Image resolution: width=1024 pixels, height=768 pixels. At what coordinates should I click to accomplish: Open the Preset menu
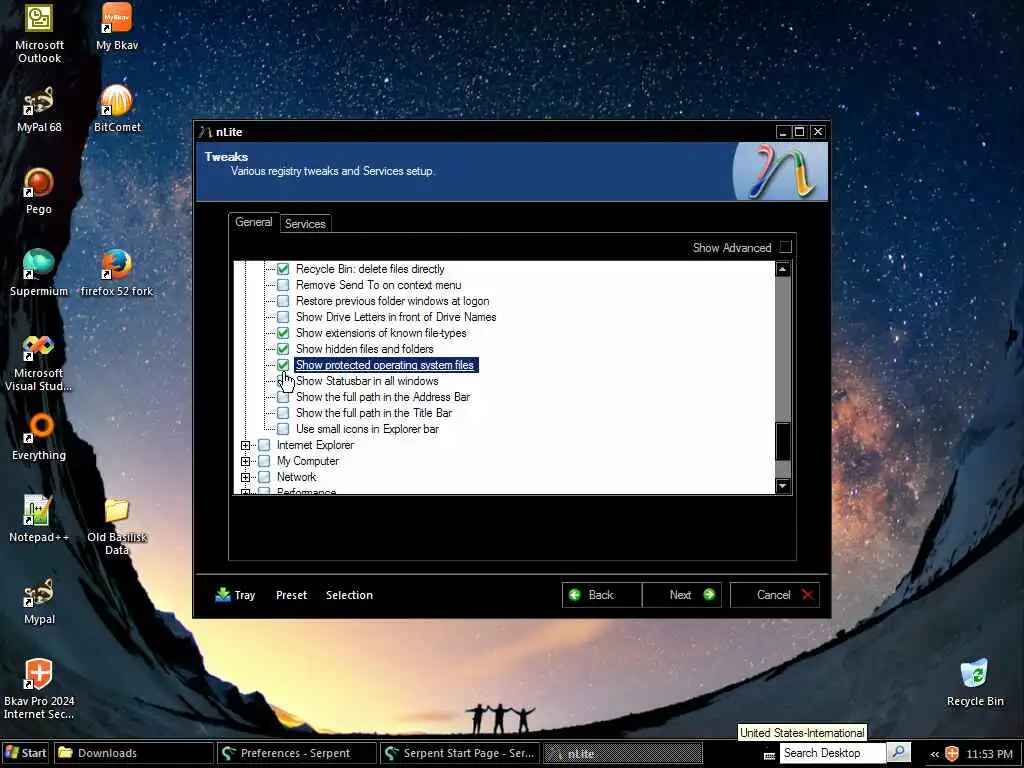tap(291, 595)
